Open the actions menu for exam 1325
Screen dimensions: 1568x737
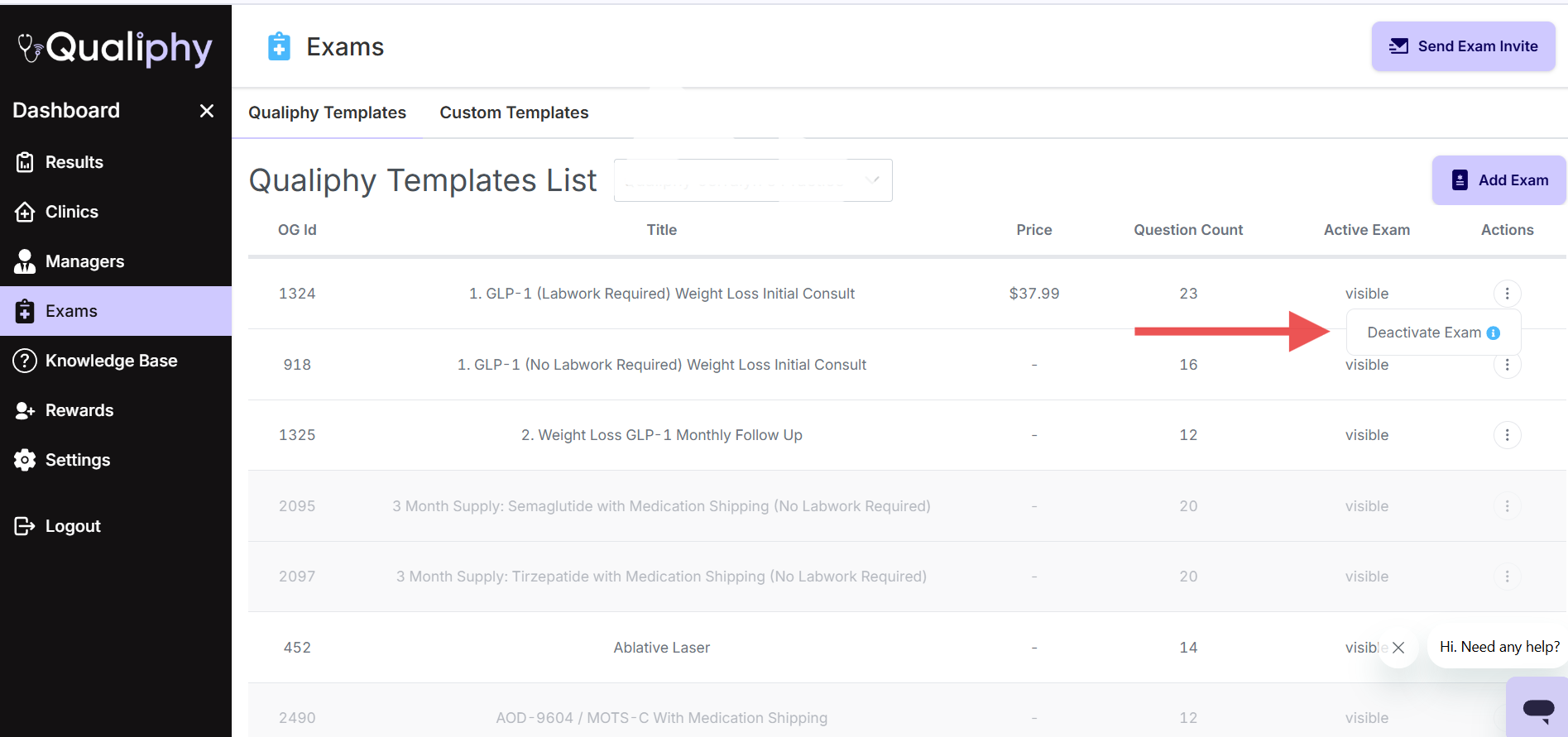[x=1507, y=435]
